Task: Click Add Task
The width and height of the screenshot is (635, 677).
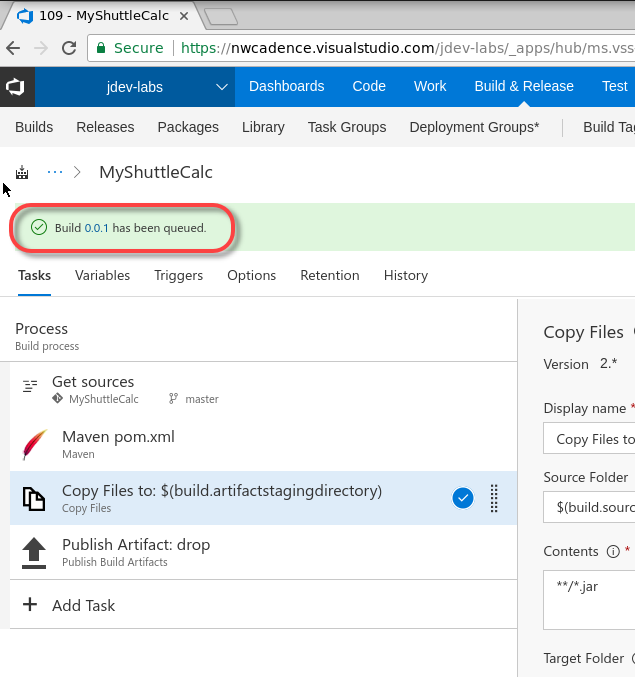Action: point(84,606)
